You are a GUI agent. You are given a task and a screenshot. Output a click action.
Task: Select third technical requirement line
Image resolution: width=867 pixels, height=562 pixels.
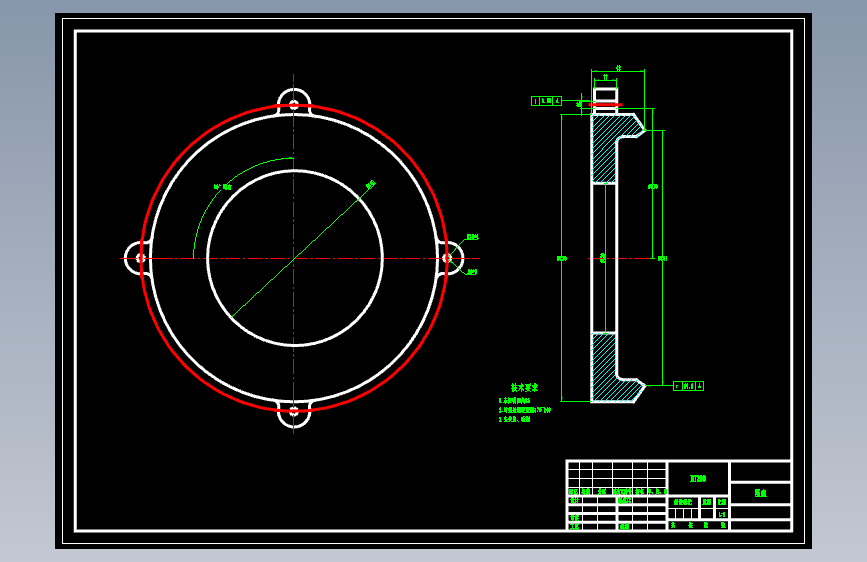[x=514, y=419]
